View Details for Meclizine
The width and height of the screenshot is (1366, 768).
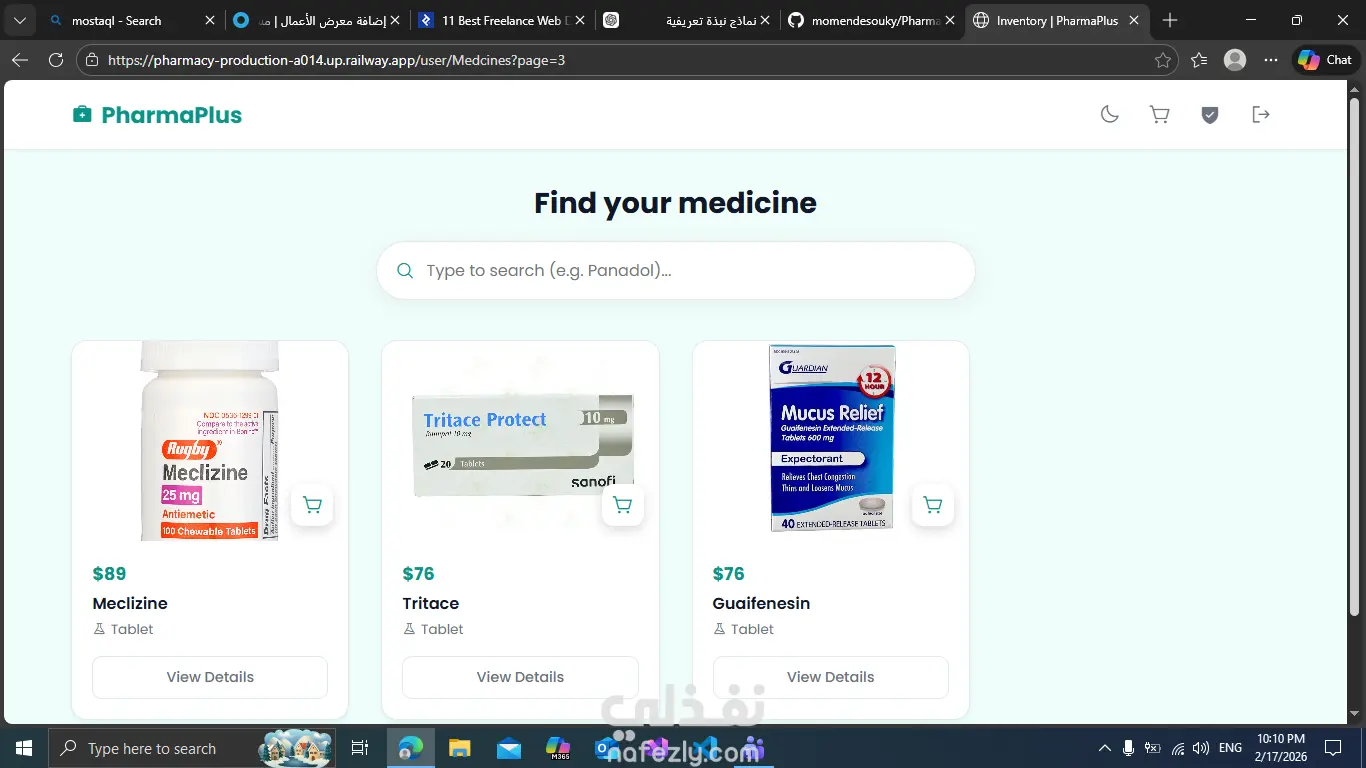tap(210, 677)
